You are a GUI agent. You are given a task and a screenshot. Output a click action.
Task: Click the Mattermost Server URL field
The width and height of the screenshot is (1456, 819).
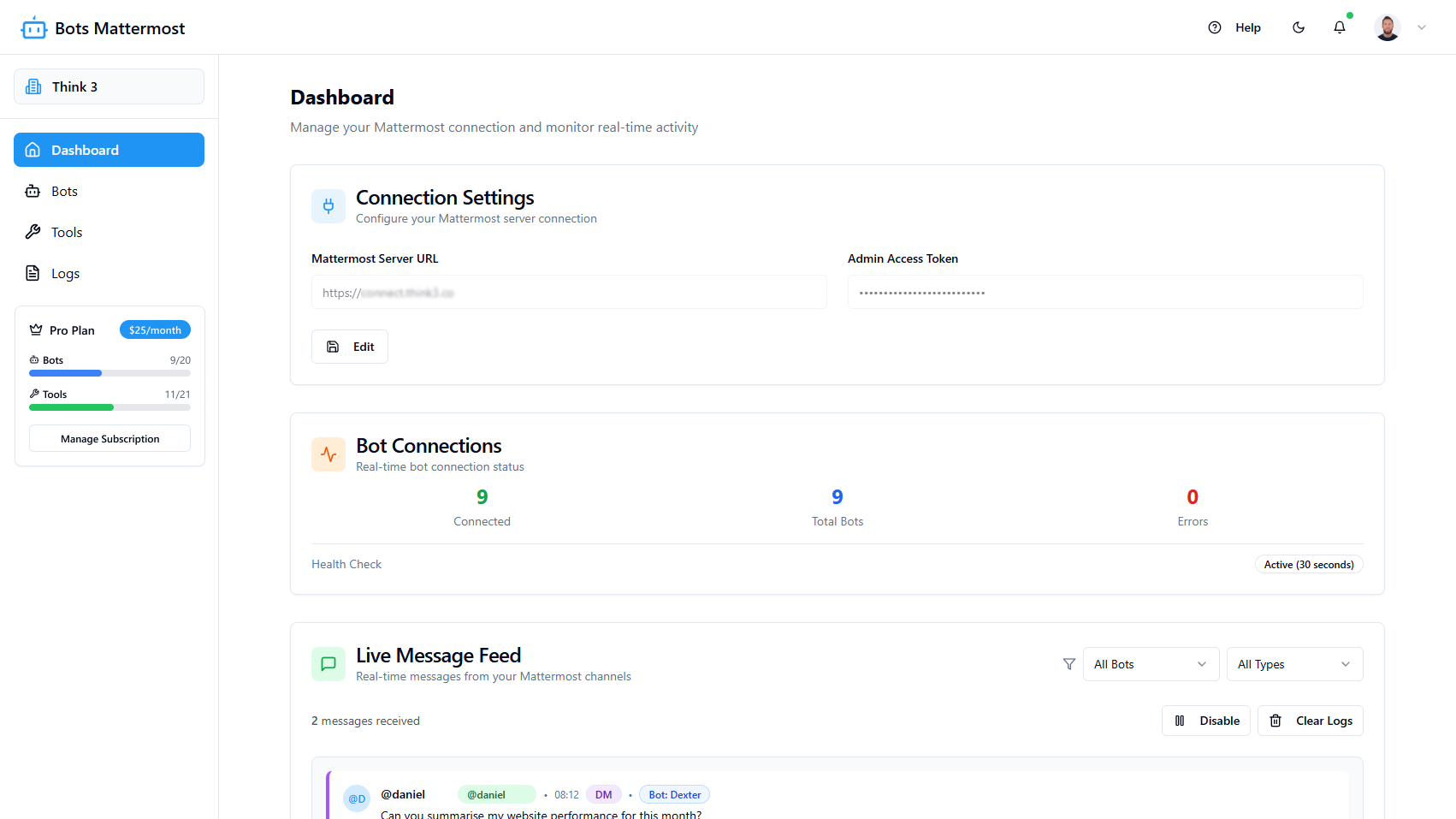[x=569, y=292]
